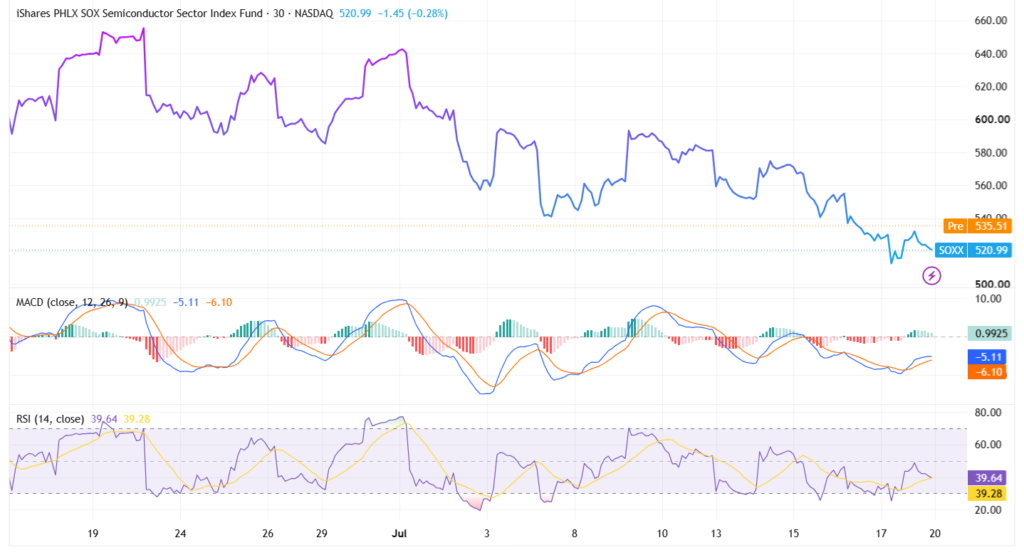
Task: Click the Jul date marker on time axis
Action: (399, 533)
